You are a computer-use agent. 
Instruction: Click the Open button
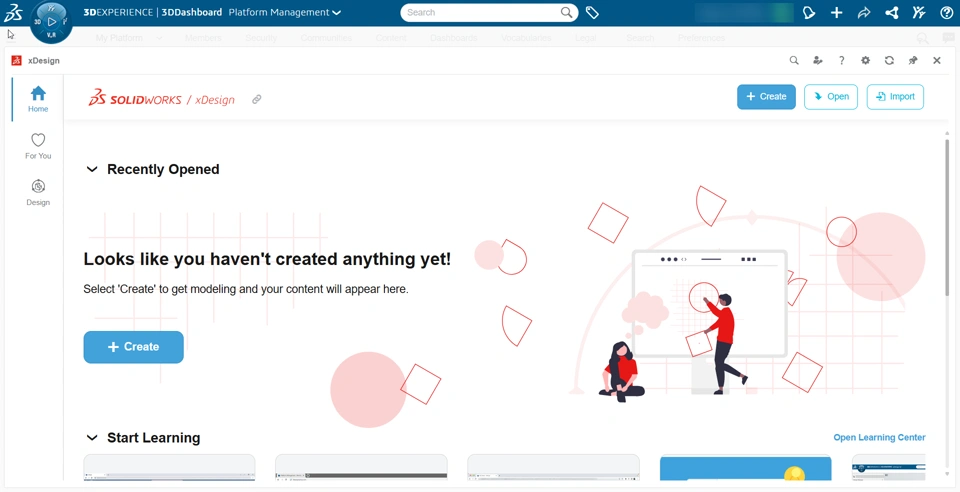(x=831, y=97)
